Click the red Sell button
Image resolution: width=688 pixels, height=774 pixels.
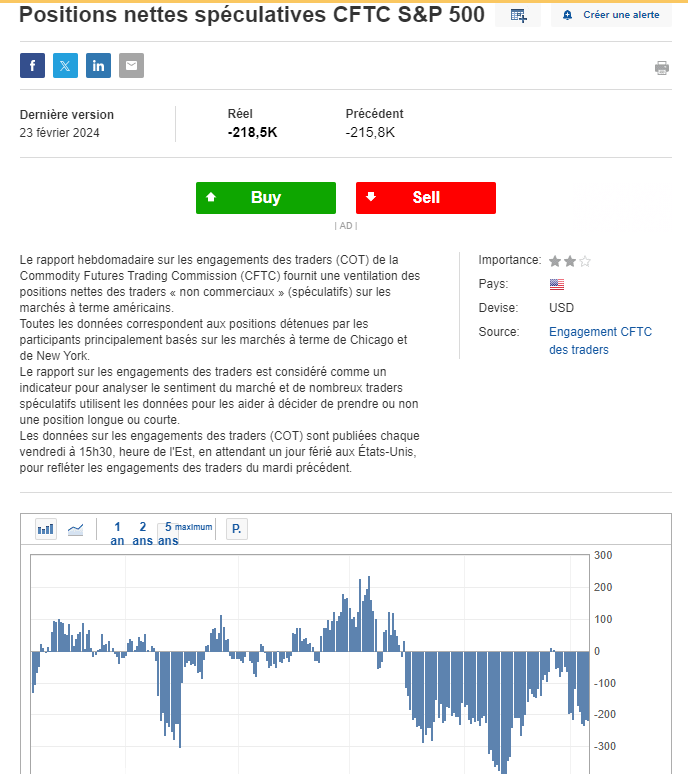pyautogui.click(x=426, y=198)
